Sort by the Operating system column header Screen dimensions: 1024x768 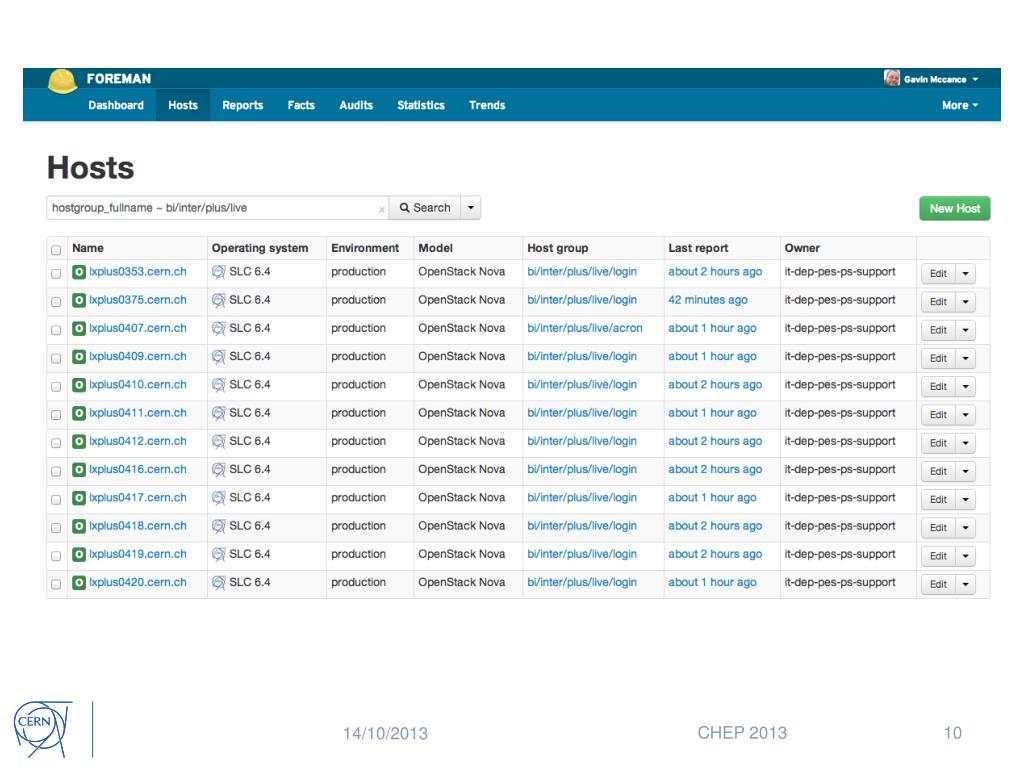tap(260, 248)
